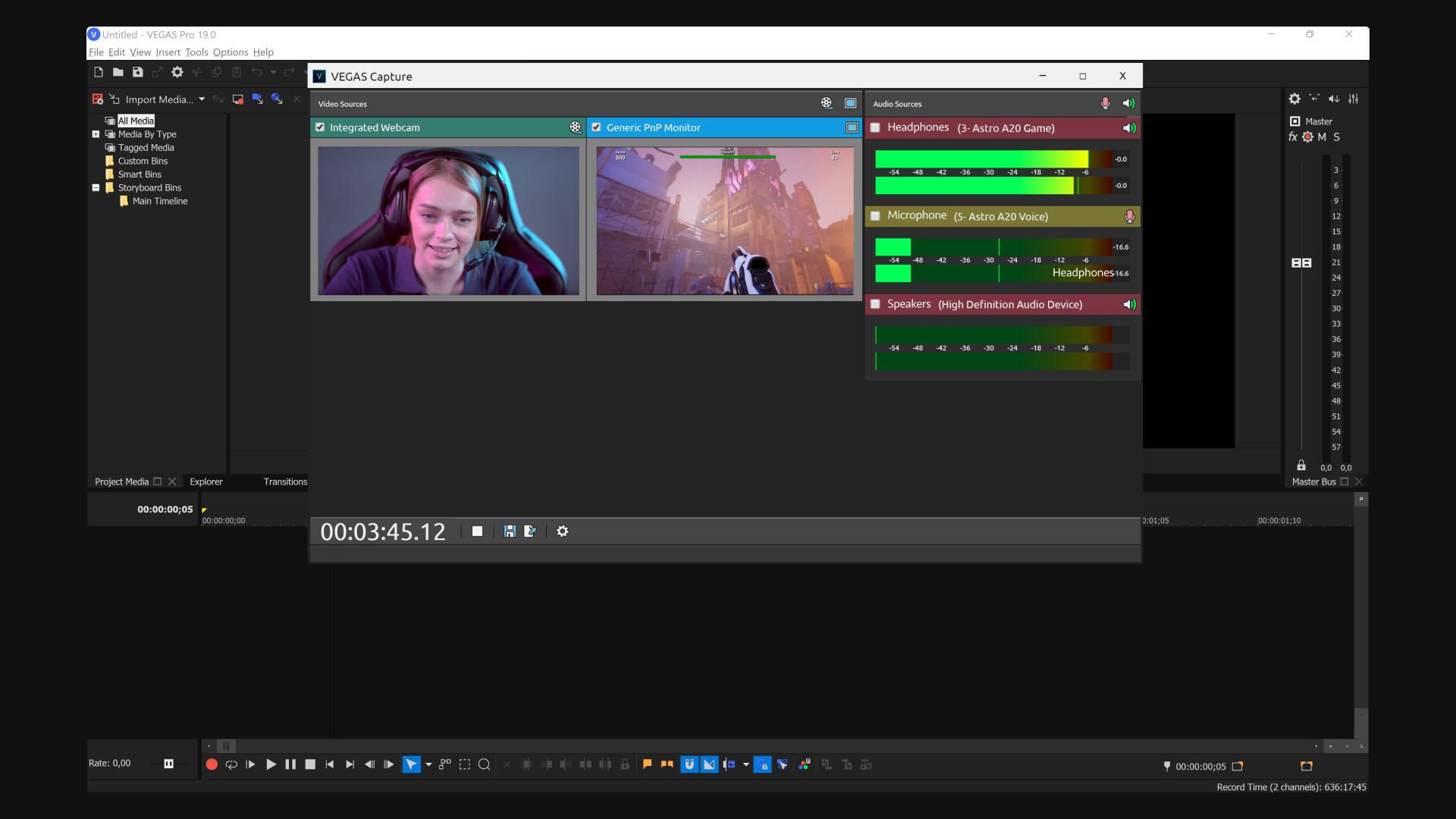The height and width of the screenshot is (819, 1456).
Task: Open the Options menu
Action: (230, 52)
